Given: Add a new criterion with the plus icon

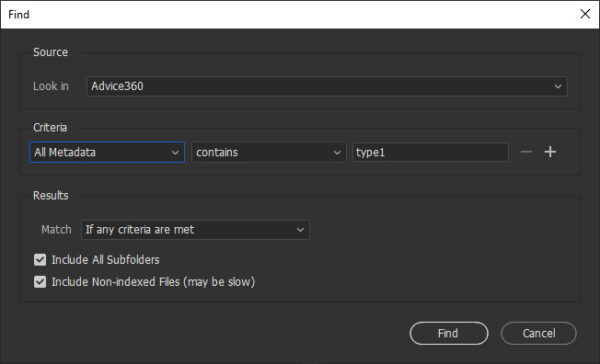Looking at the screenshot, I should pyautogui.click(x=550, y=152).
